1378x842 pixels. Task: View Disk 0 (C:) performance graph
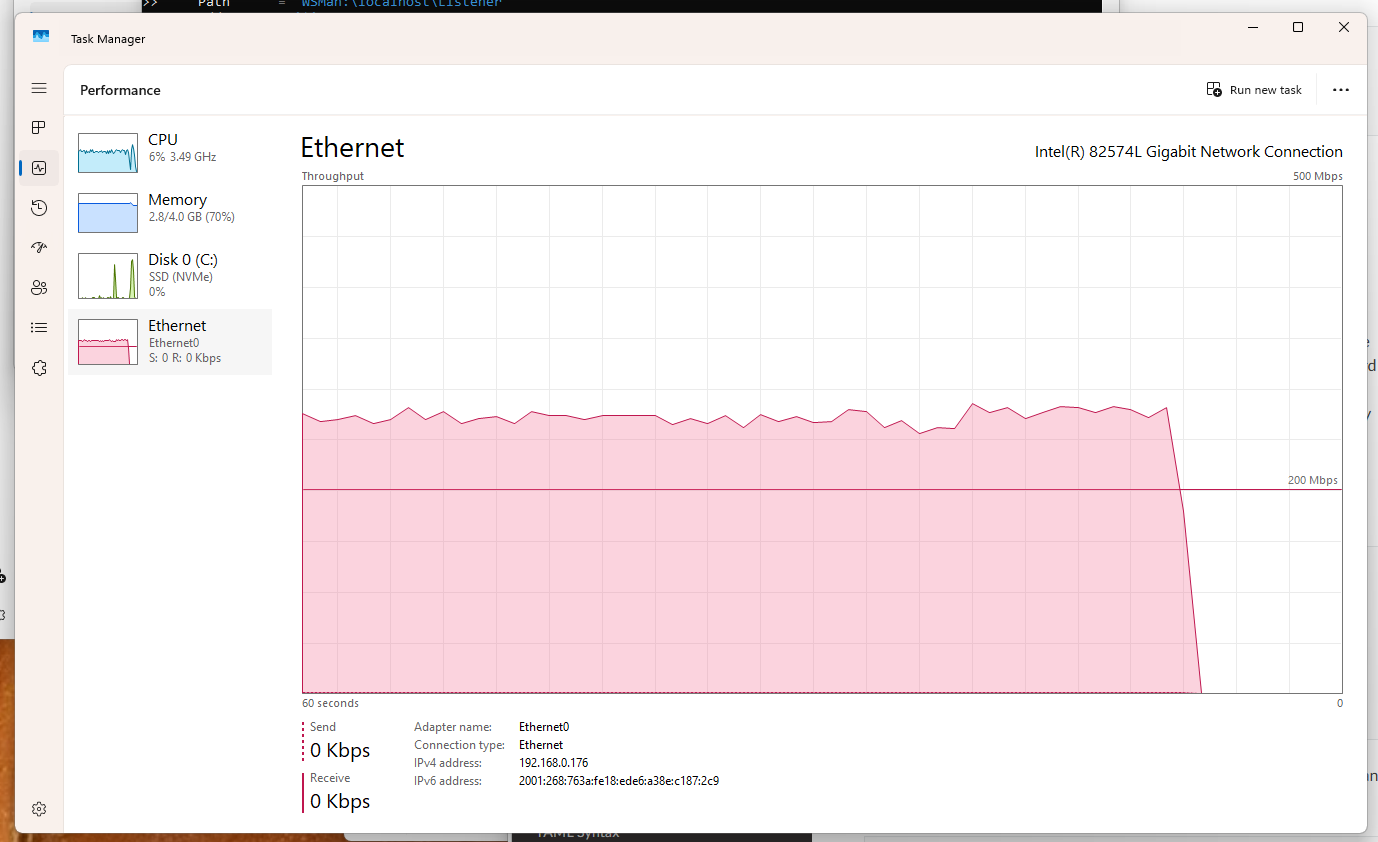point(170,275)
